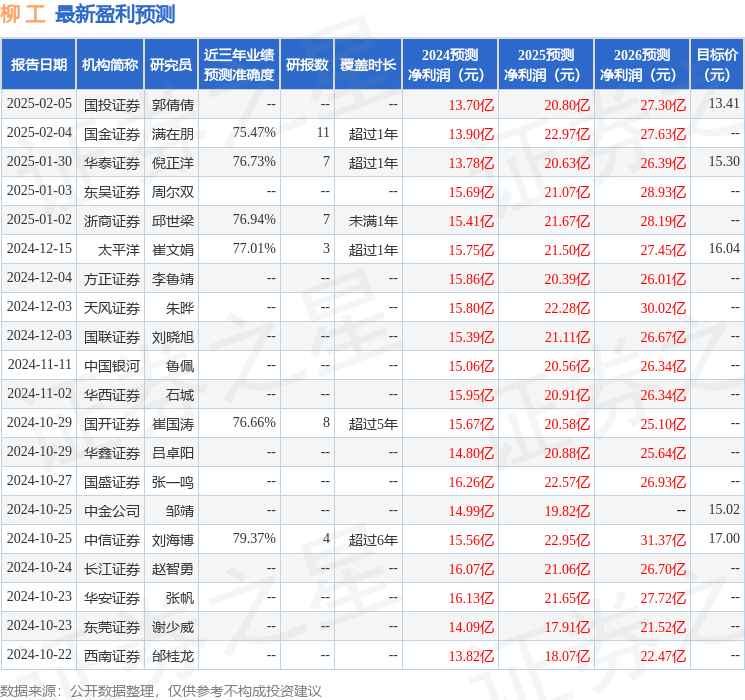Select the 中金公司 institution cell

pyautogui.click(x=112, y=511)
